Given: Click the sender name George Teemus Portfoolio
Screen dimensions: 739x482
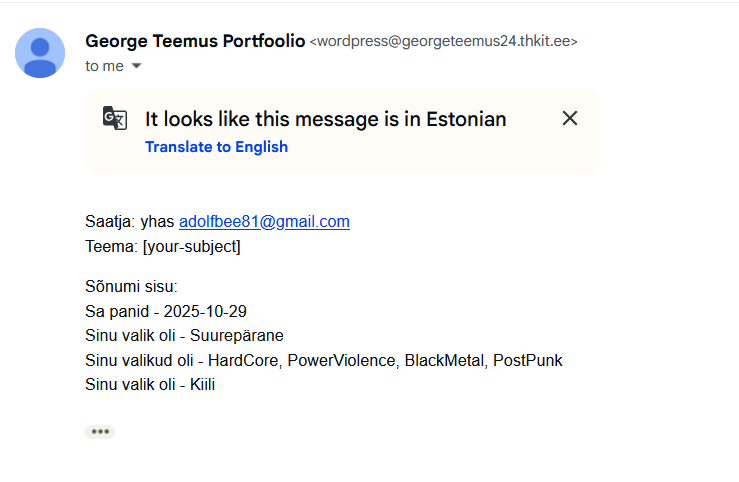Looking at the screenshot, I should pyautogui.click(x=195, y=41).
